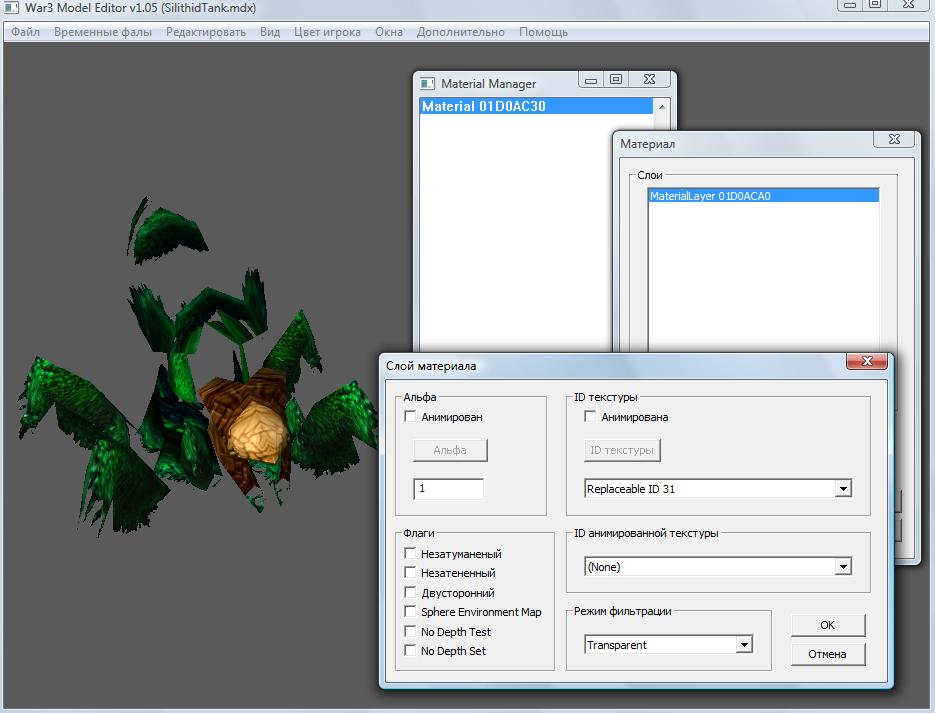Enable the Незатененный flag
Image resolution: width=935 pixels, height=713 pixels.
click(410, 573)
